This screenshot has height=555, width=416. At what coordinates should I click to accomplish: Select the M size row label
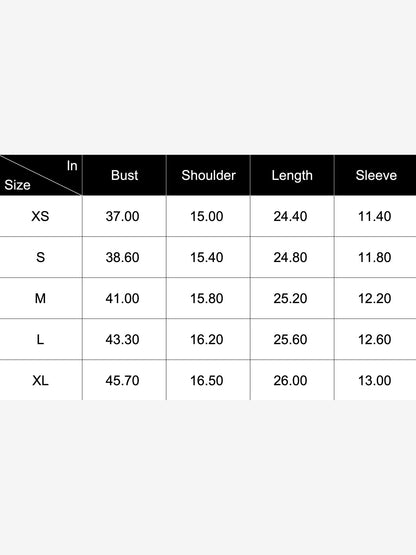40,298
